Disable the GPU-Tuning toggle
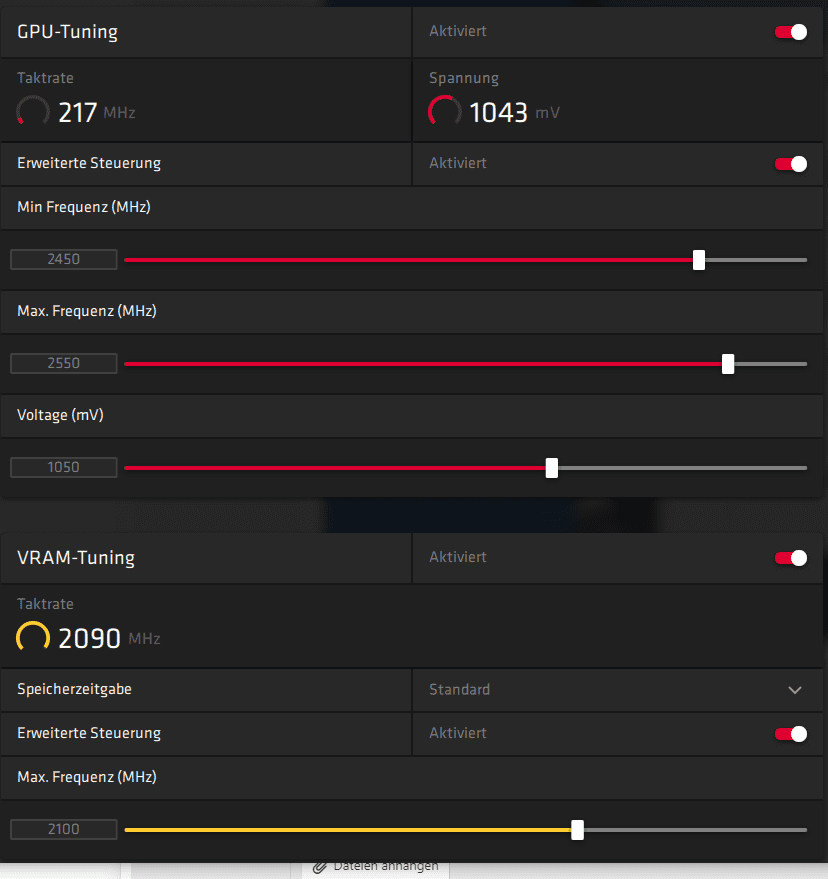 (x=790, y=32)
